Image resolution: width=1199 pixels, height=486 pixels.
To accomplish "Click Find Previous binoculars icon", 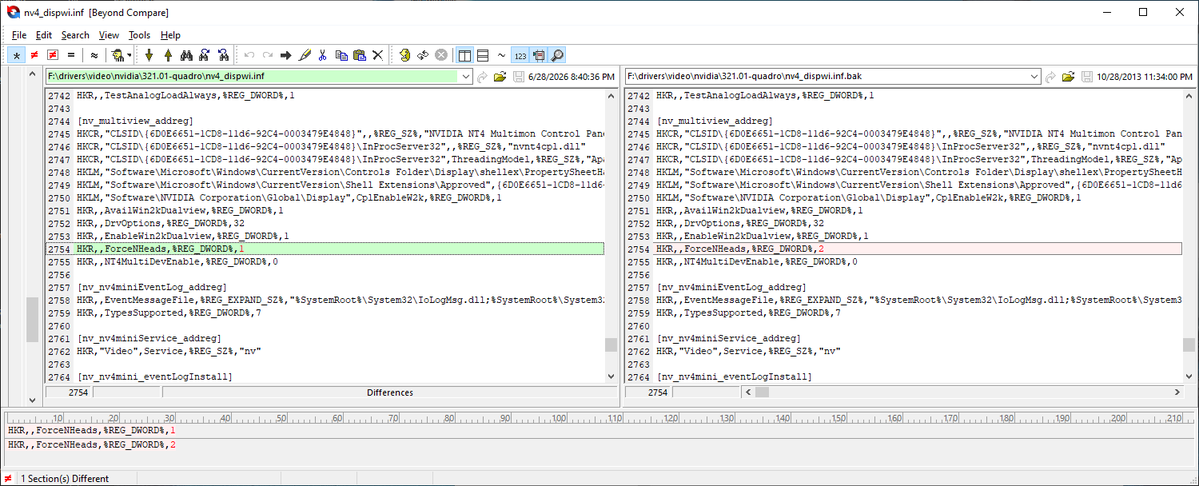I will [x=223, y=55].
